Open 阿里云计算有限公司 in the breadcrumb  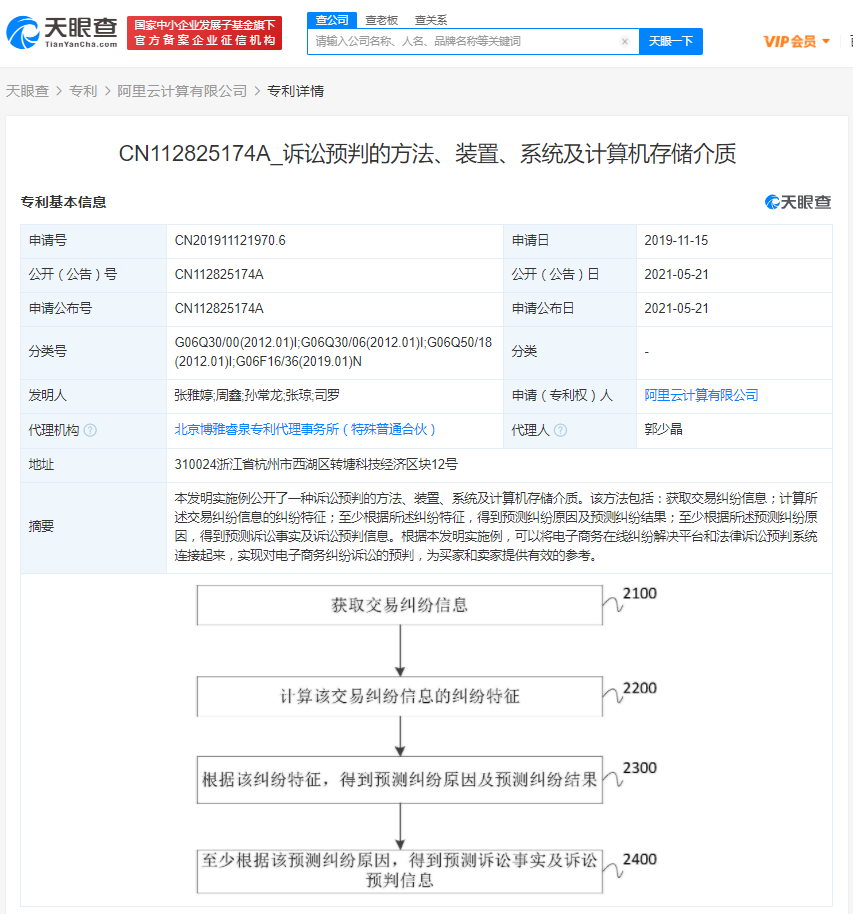point(182,91)
